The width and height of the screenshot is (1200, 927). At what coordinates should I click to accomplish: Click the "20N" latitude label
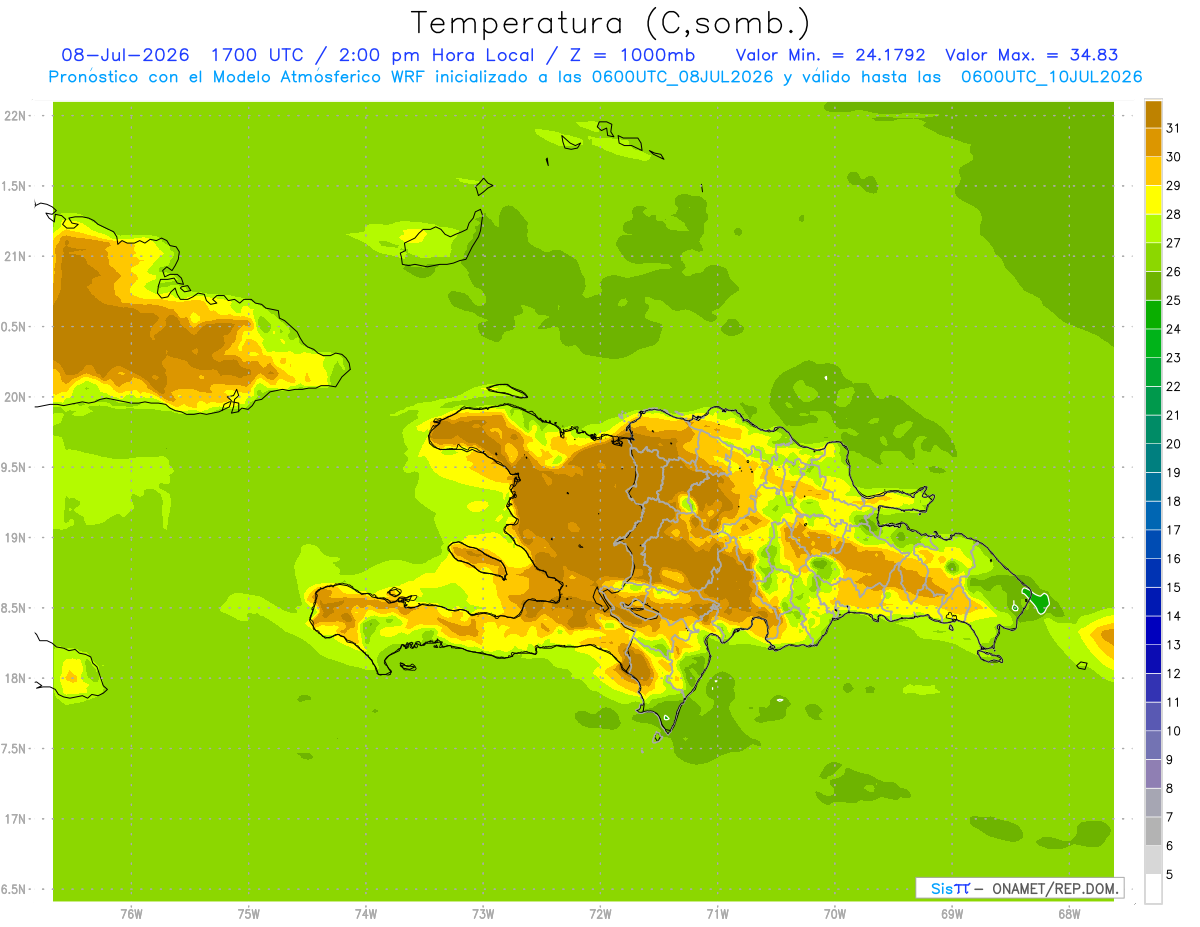pos(15,397)
